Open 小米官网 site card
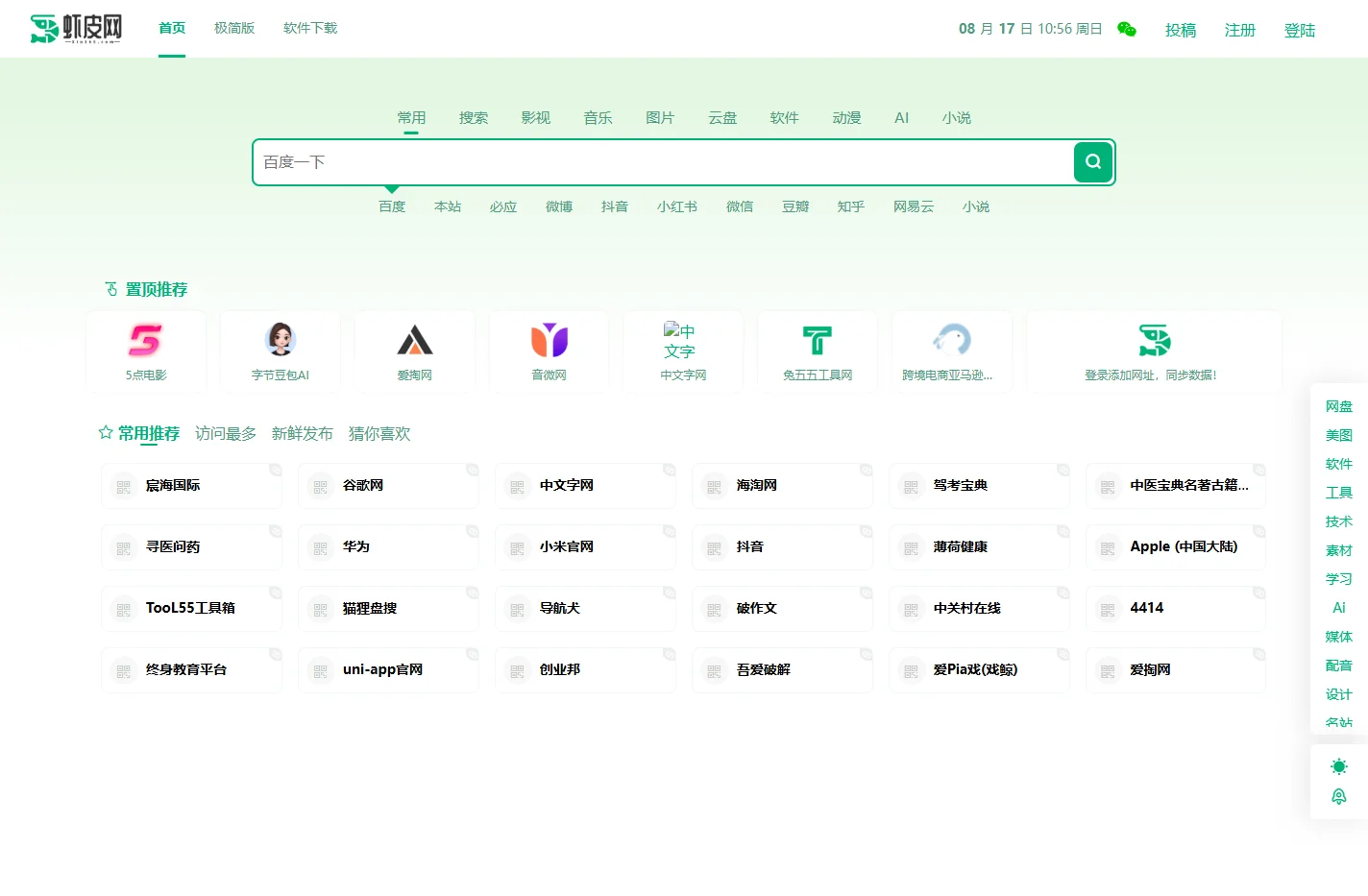Viewport: 1368px width, 896px height. pos(585,547)
